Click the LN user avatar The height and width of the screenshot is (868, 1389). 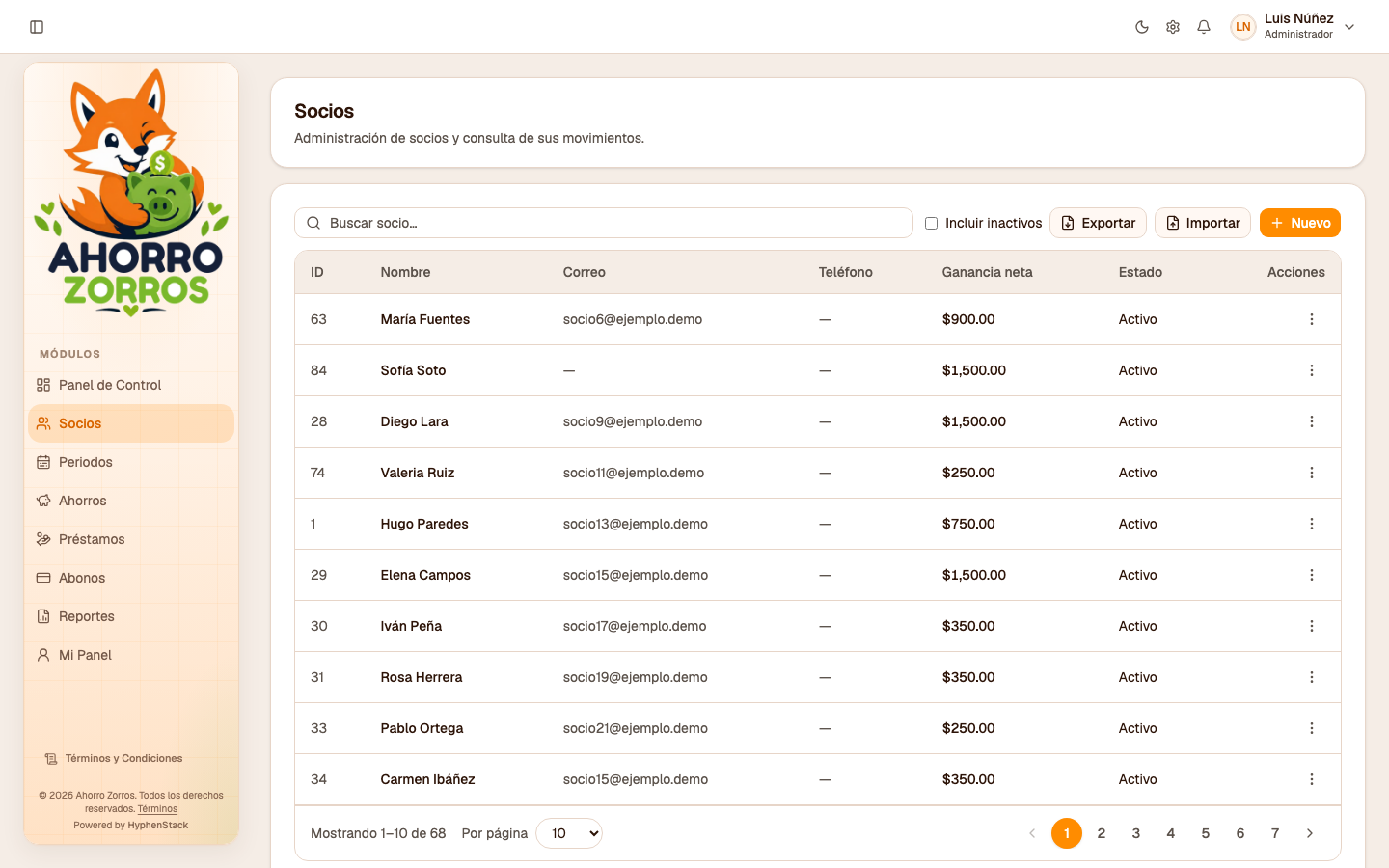click(x=1243, y=27)
